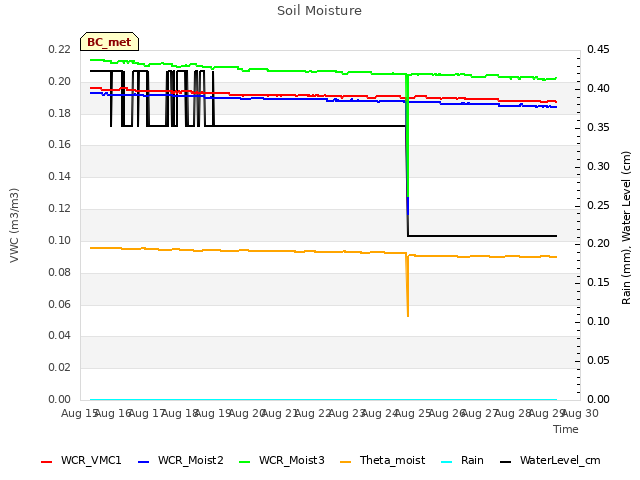
Task: Click the black WaterLevel_cm legend swatch
Action: point(506,462)
